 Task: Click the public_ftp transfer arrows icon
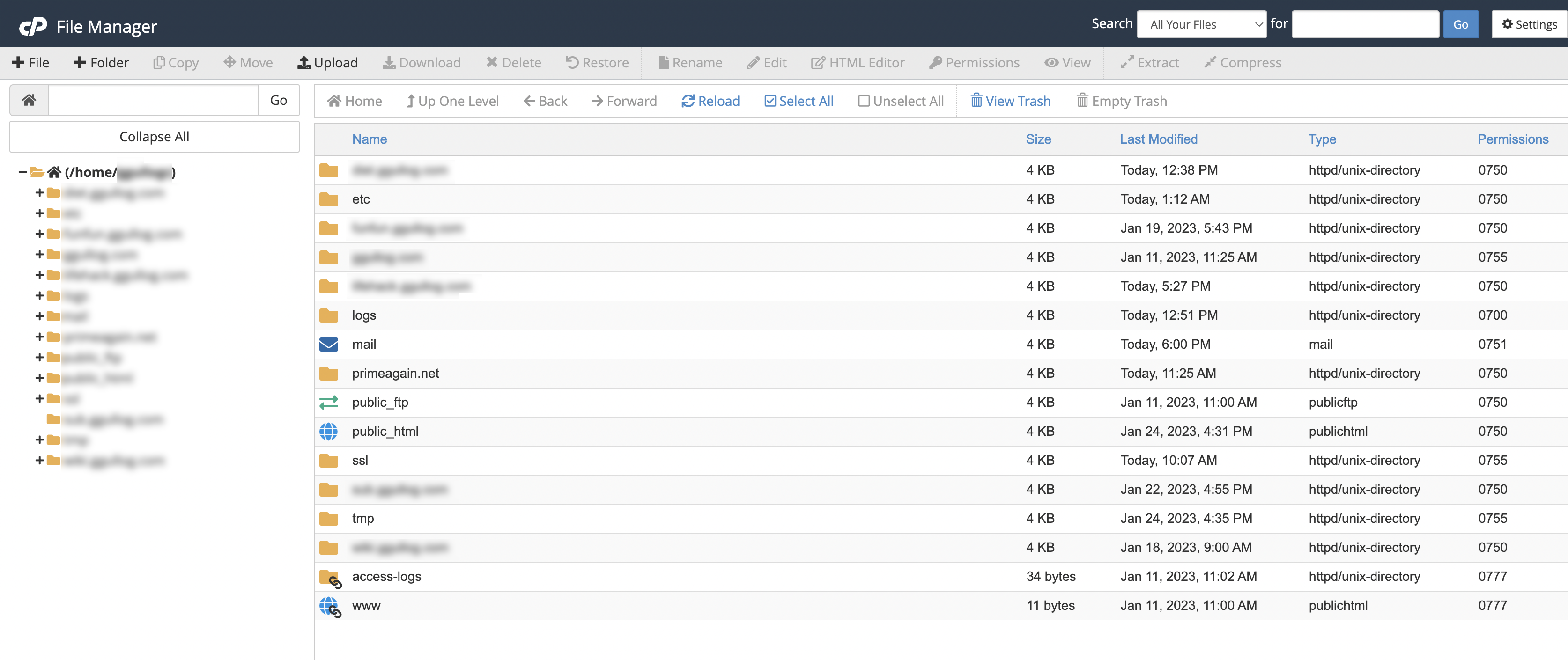pos(329,403)
